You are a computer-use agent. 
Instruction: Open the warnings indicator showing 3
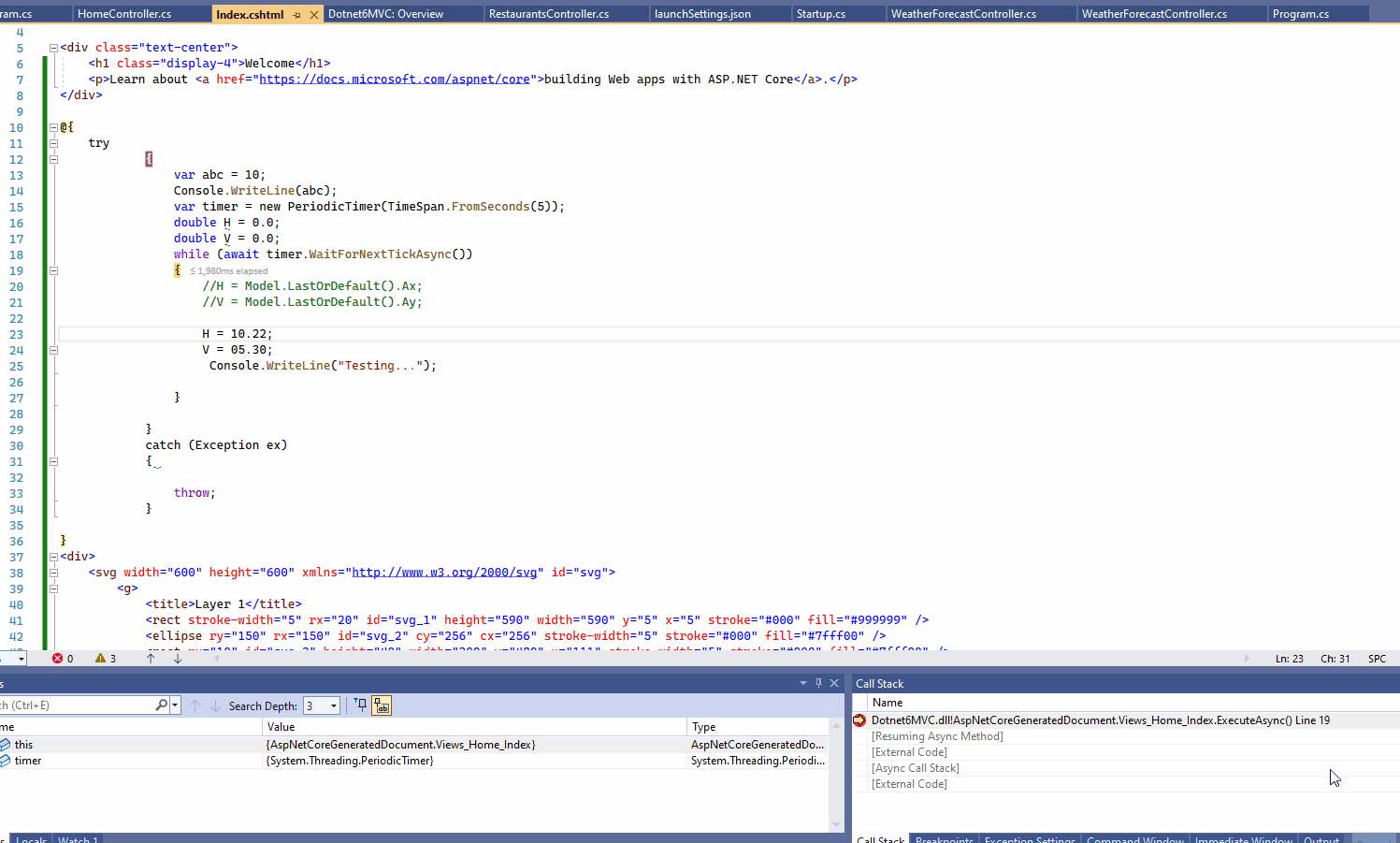pyautogui.click(x=106, y=659)
